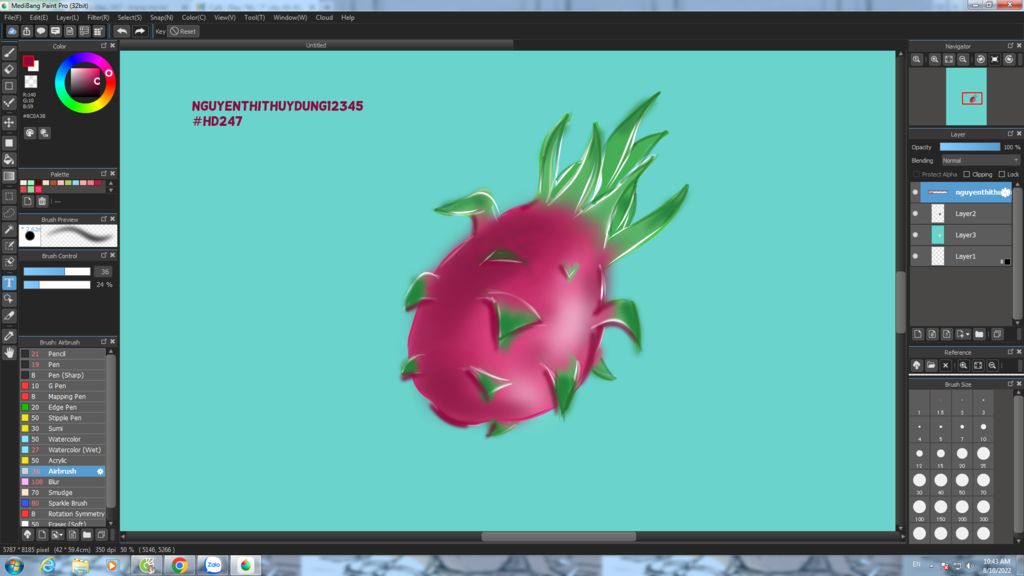Open the Snap menu
The height and width of the screenshot is (576, 1024).
click(161, 18)
